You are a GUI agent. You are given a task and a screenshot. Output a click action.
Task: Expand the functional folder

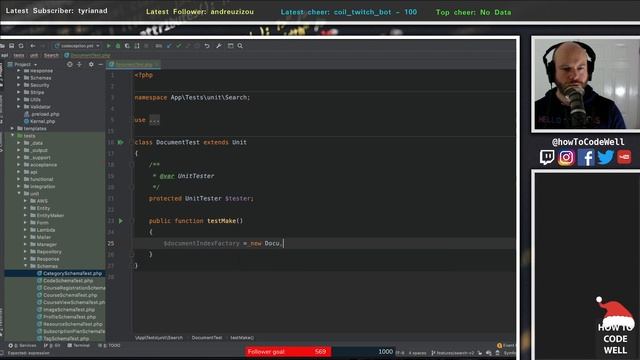tap(19, 179)
